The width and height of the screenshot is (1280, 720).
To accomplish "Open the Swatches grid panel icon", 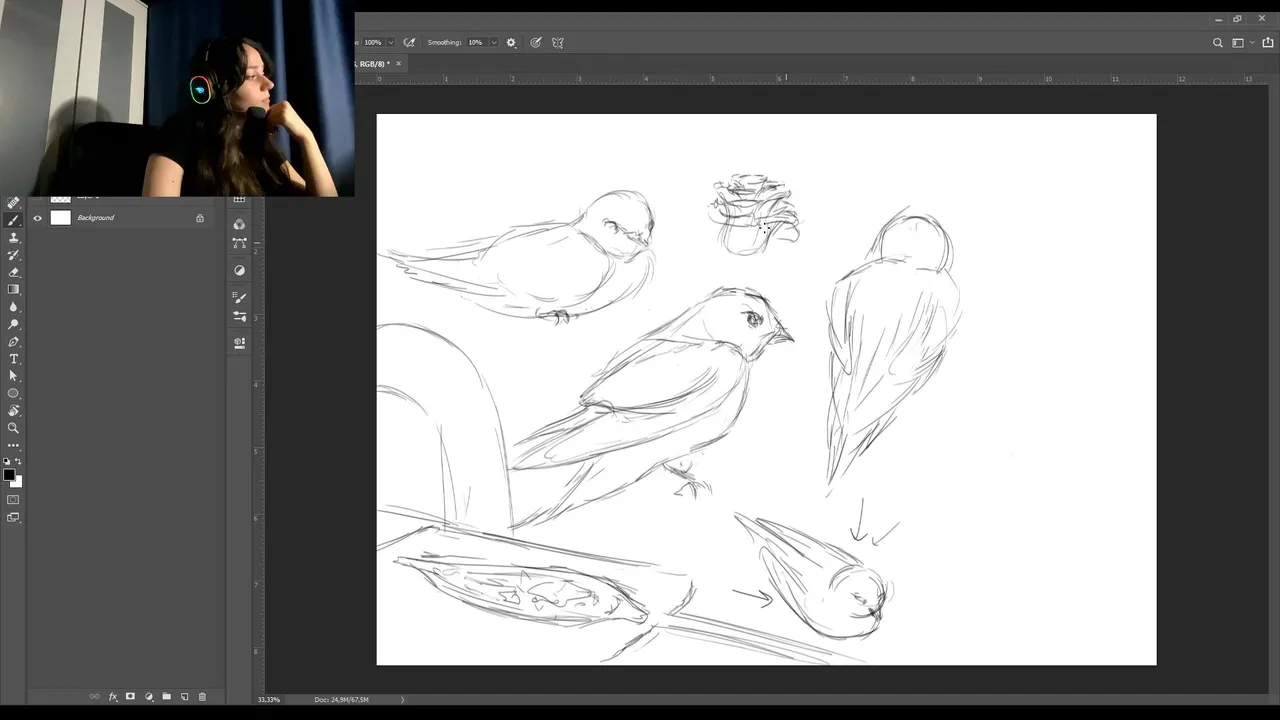I will (x=239, y=199).
